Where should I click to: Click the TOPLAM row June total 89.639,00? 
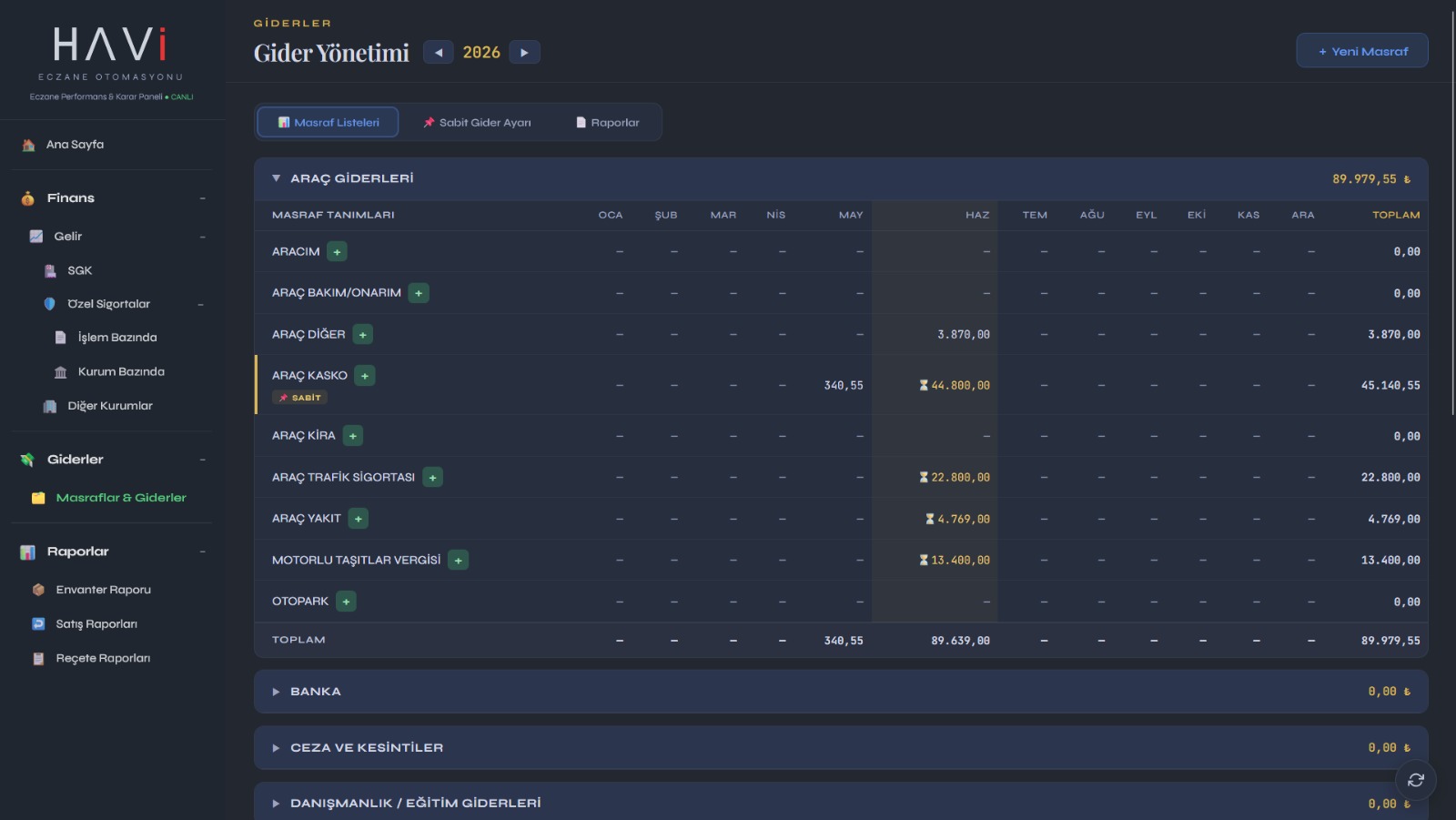click(960, 641)
